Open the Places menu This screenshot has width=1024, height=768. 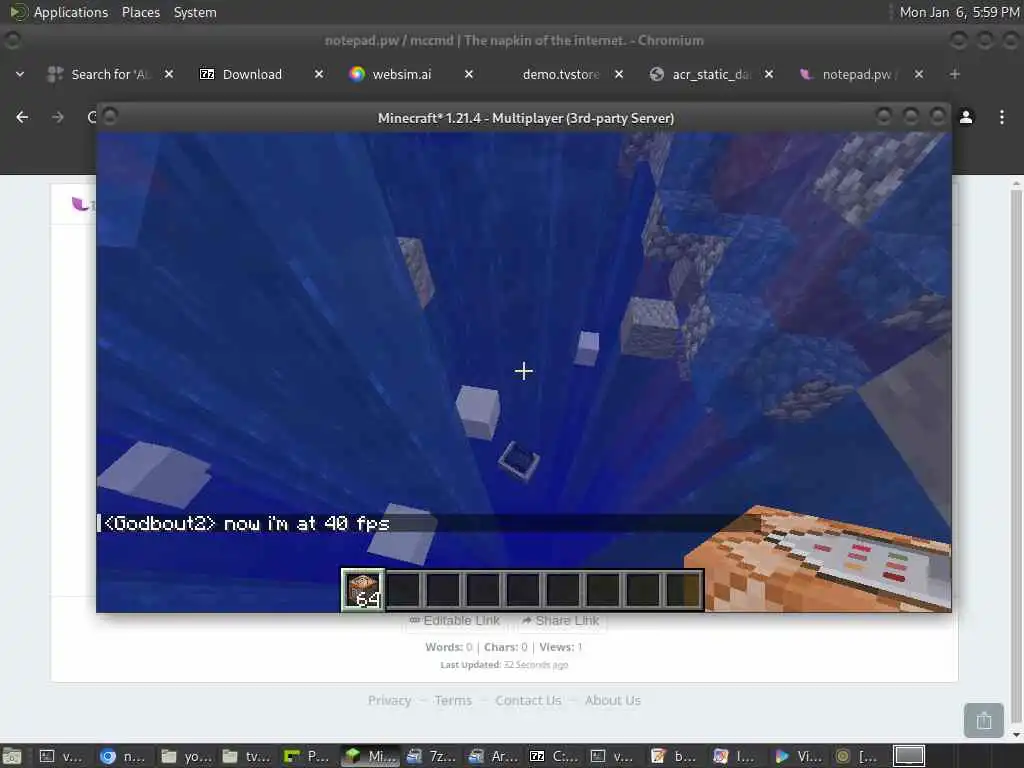(x=140, y=12)
